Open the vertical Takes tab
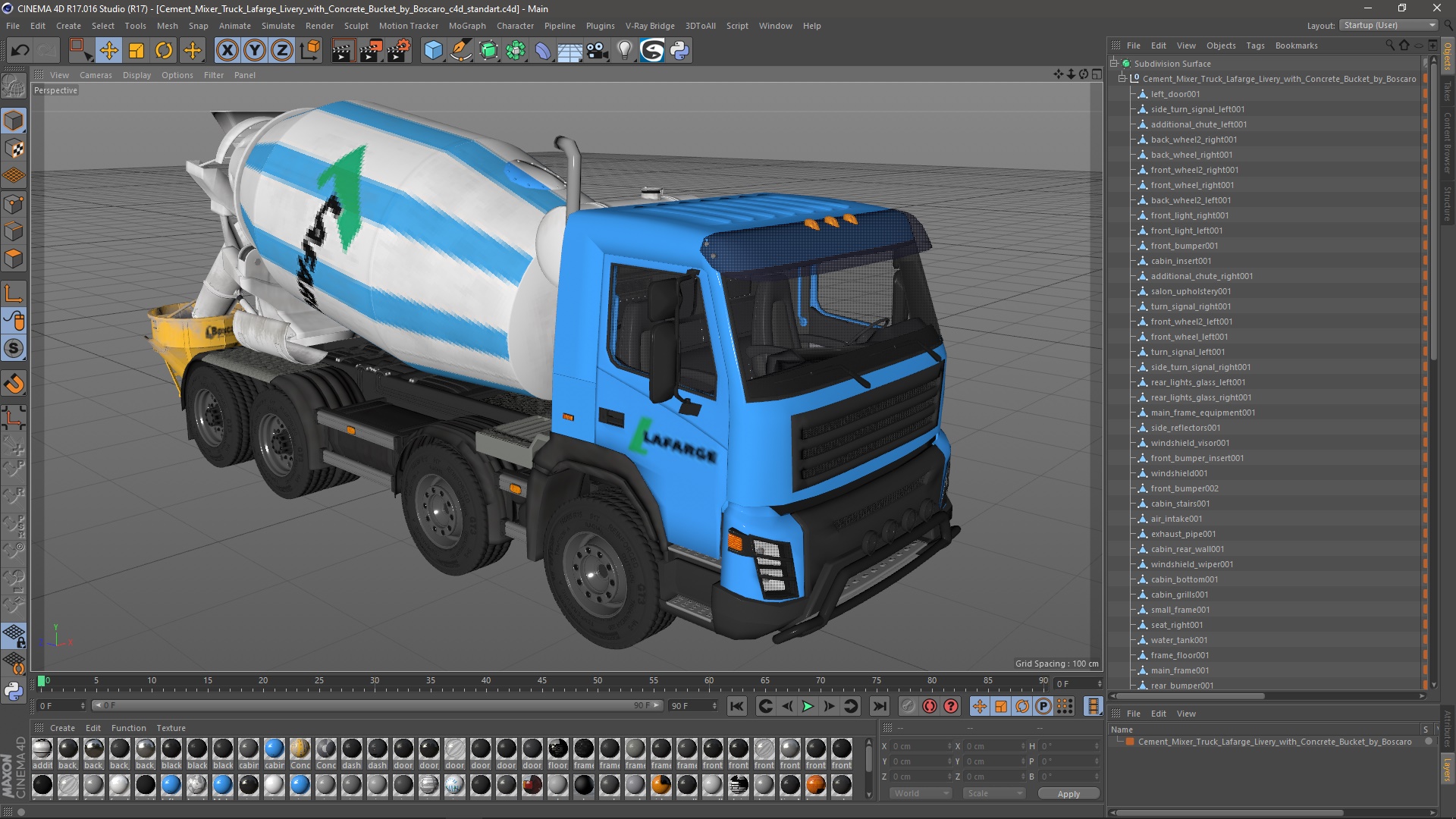The image size is (1456, 819). tap(1448, 91)
